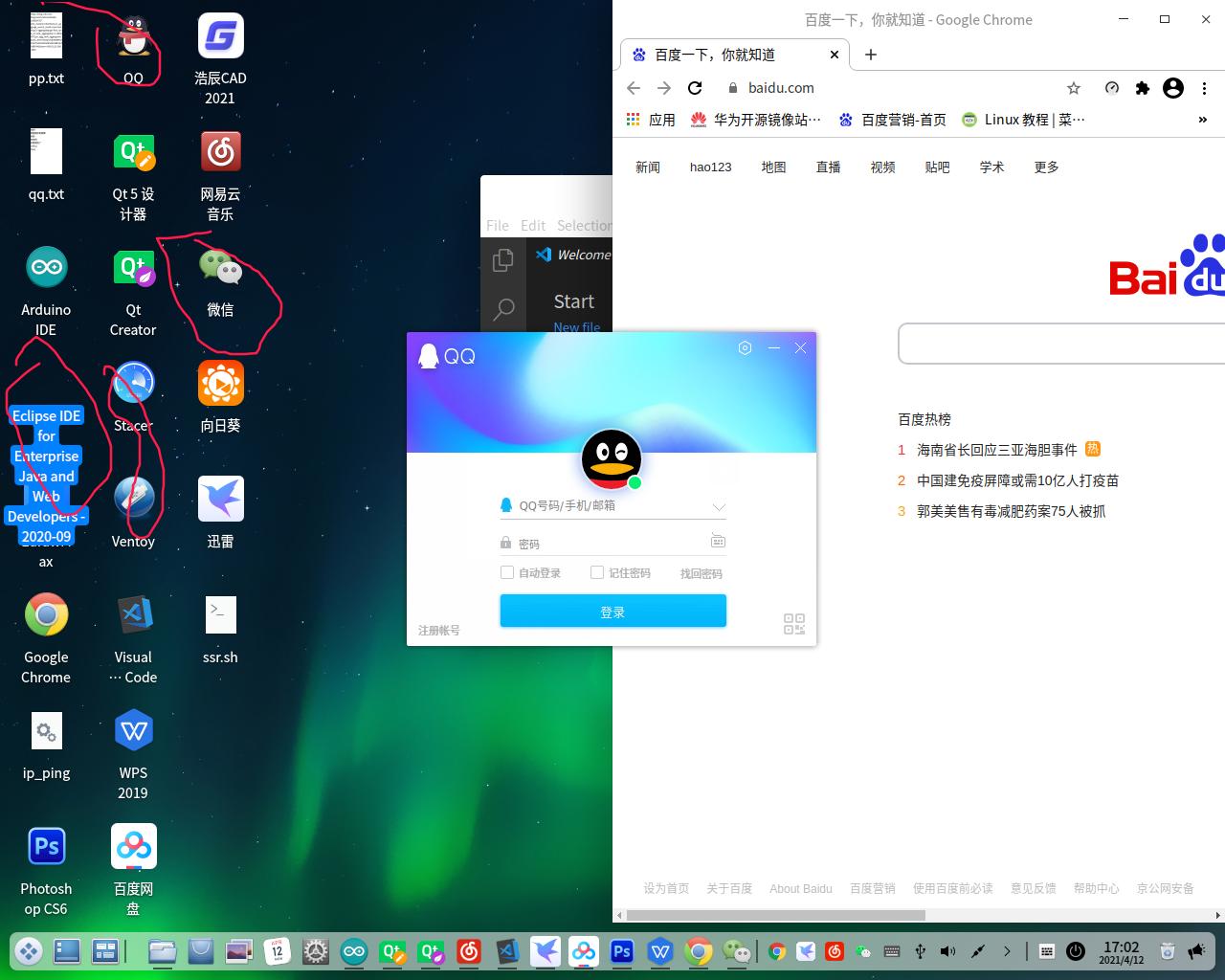The image size is (1225, 980).
Task: Click the 登录 button in QQ
Action: click(613, 612)
